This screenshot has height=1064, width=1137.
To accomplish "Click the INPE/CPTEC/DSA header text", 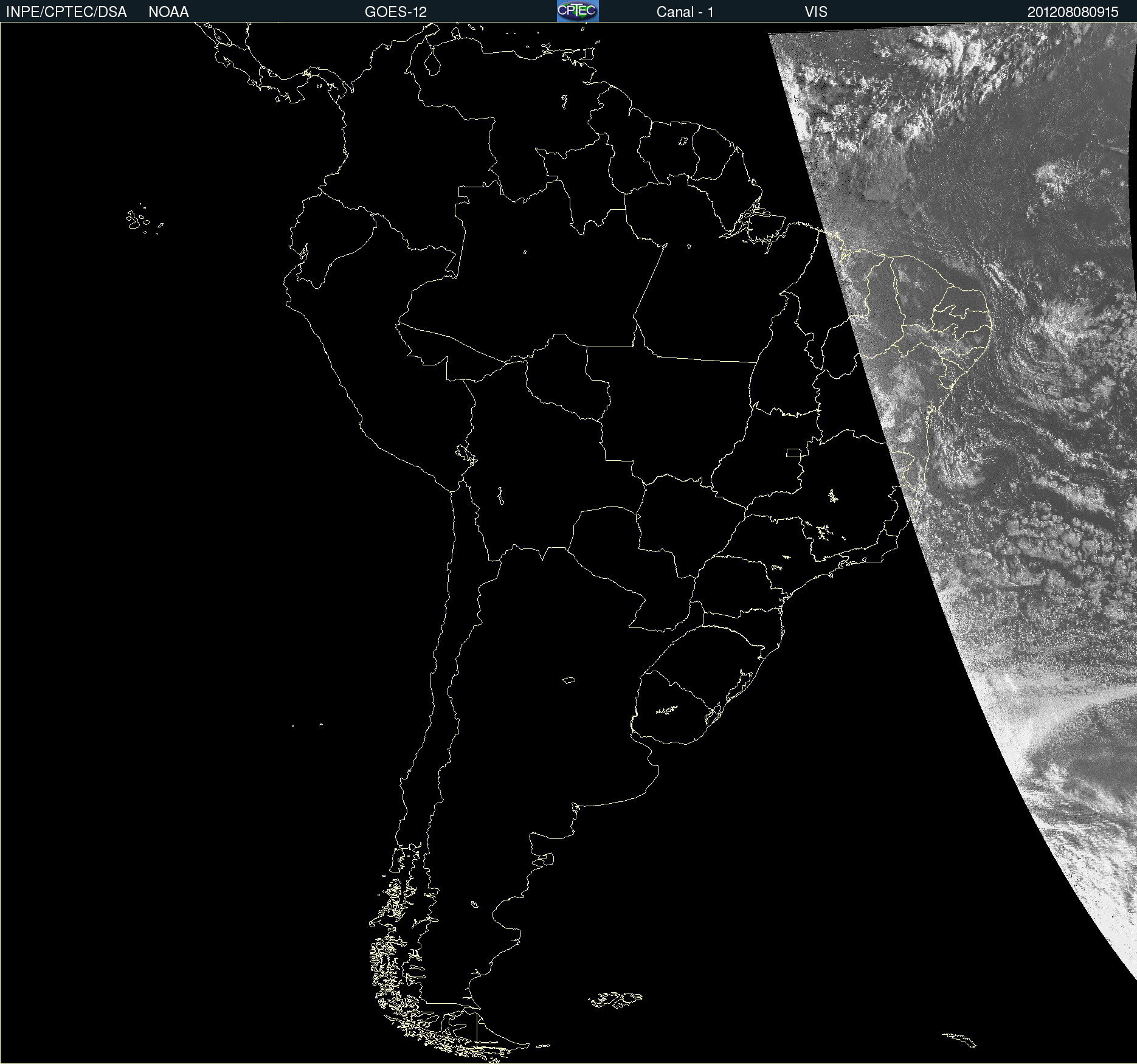I will (66, 12).
